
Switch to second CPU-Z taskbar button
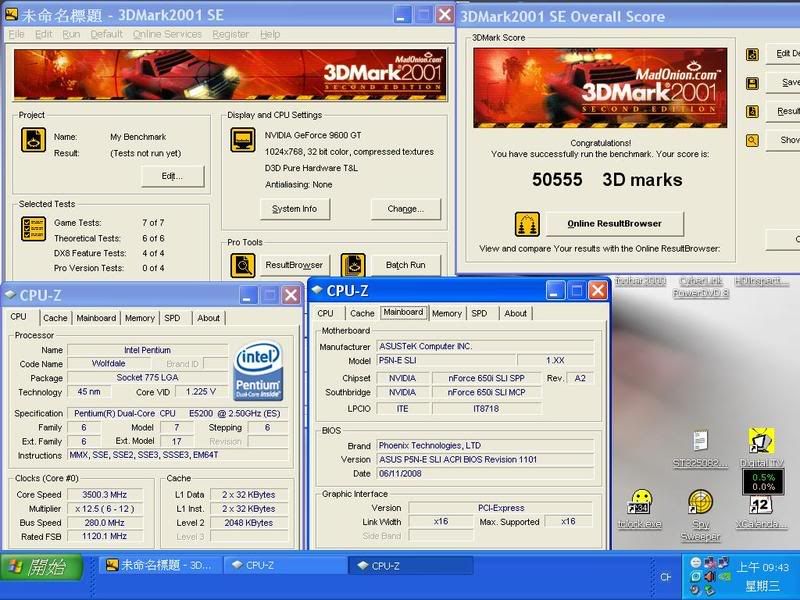411,565
